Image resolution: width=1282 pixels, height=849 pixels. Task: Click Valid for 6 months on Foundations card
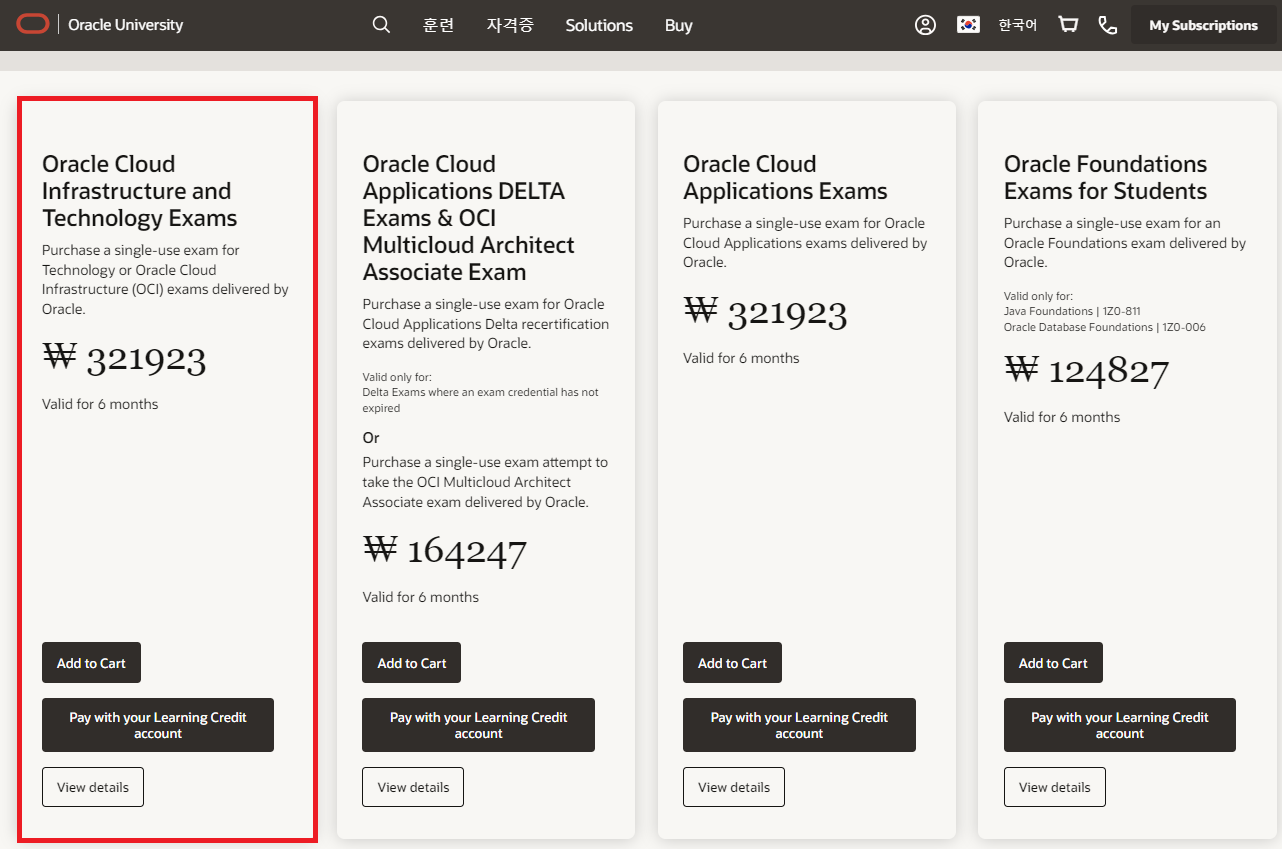1062,417
